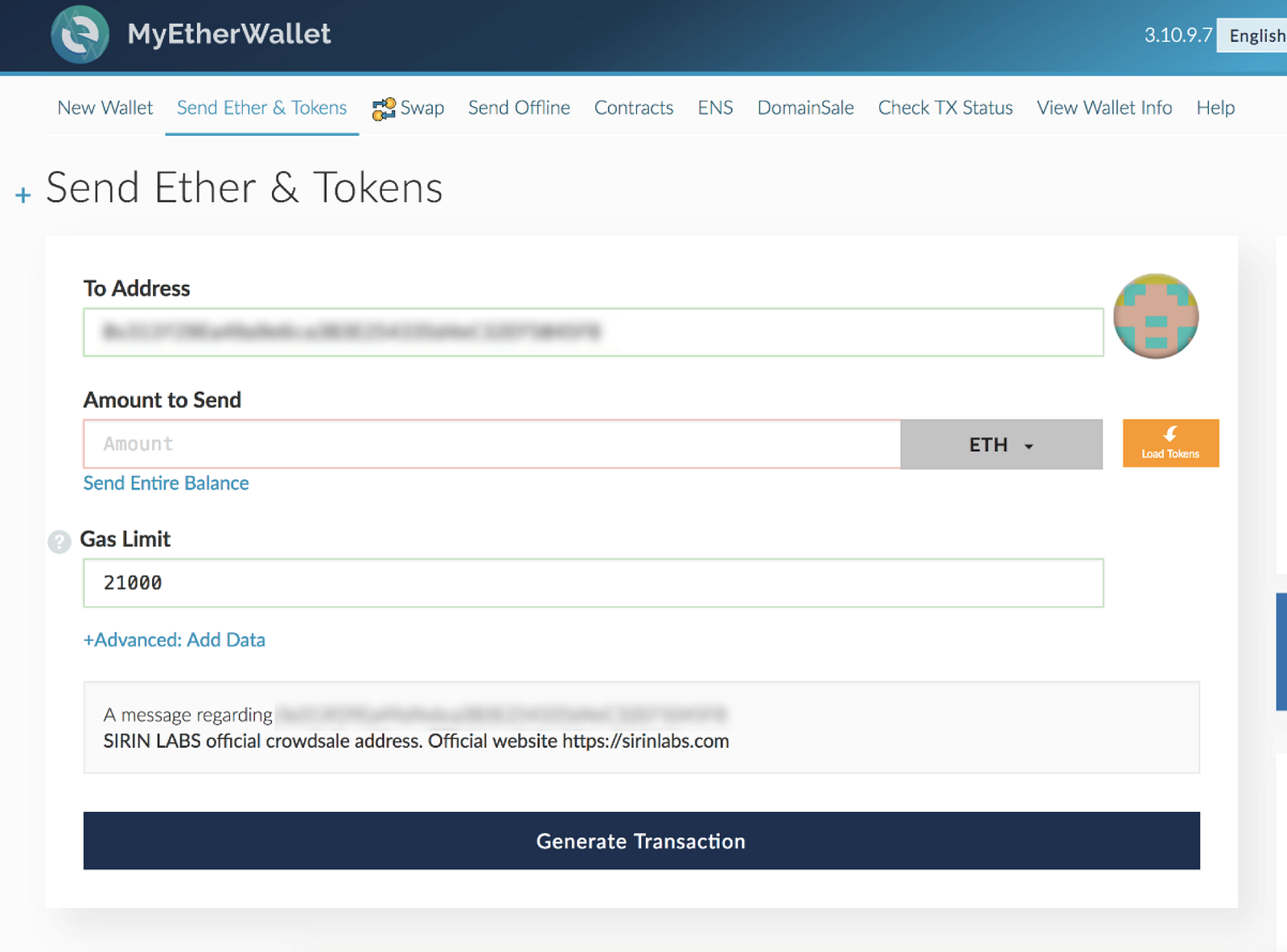Viewport: 1287px width, 952px height.
Task: Open the ETH currency dropdown
Action: pos(1001,444)
